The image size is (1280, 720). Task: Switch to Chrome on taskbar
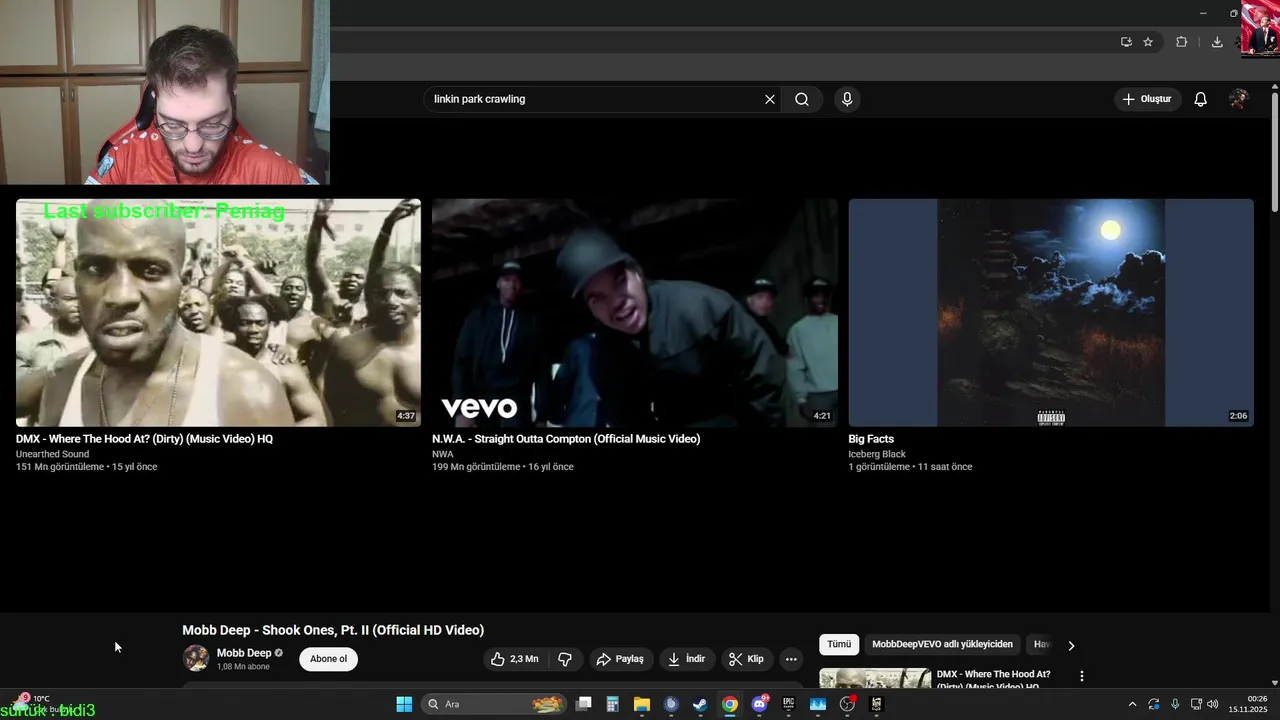point(730,704)
